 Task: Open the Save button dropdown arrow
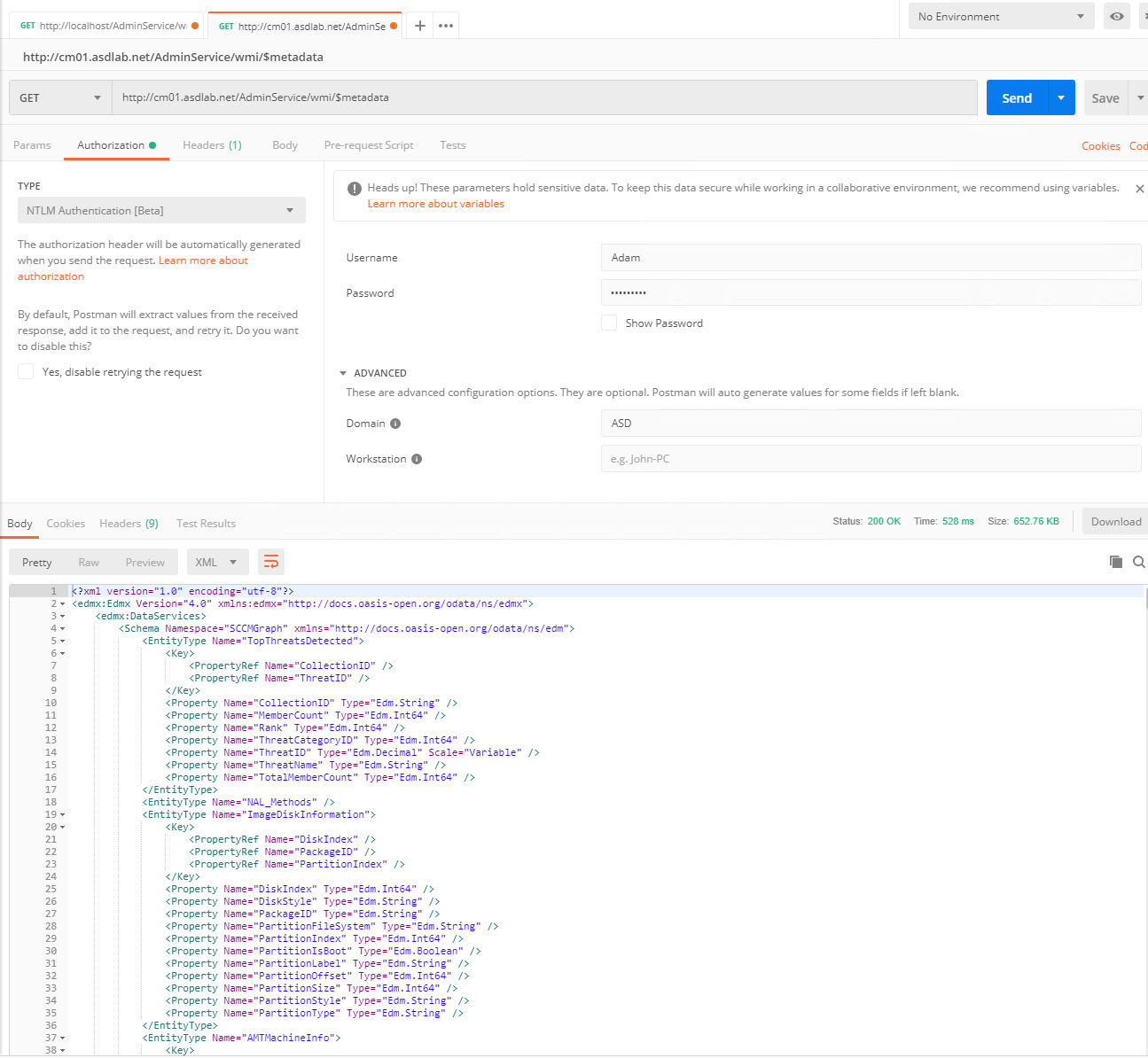pyautogui.click(x=1141, y=97)
